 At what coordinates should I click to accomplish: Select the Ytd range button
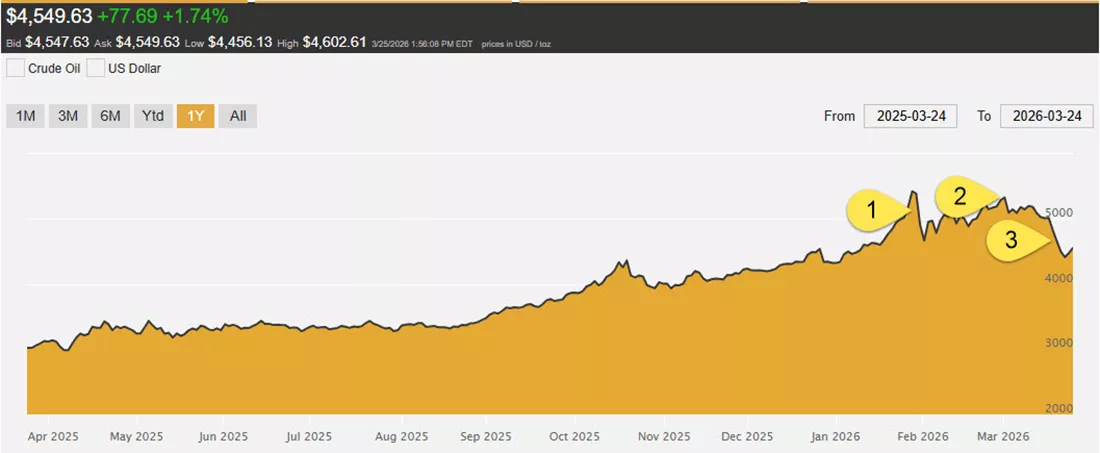click(x=153, y=116)
